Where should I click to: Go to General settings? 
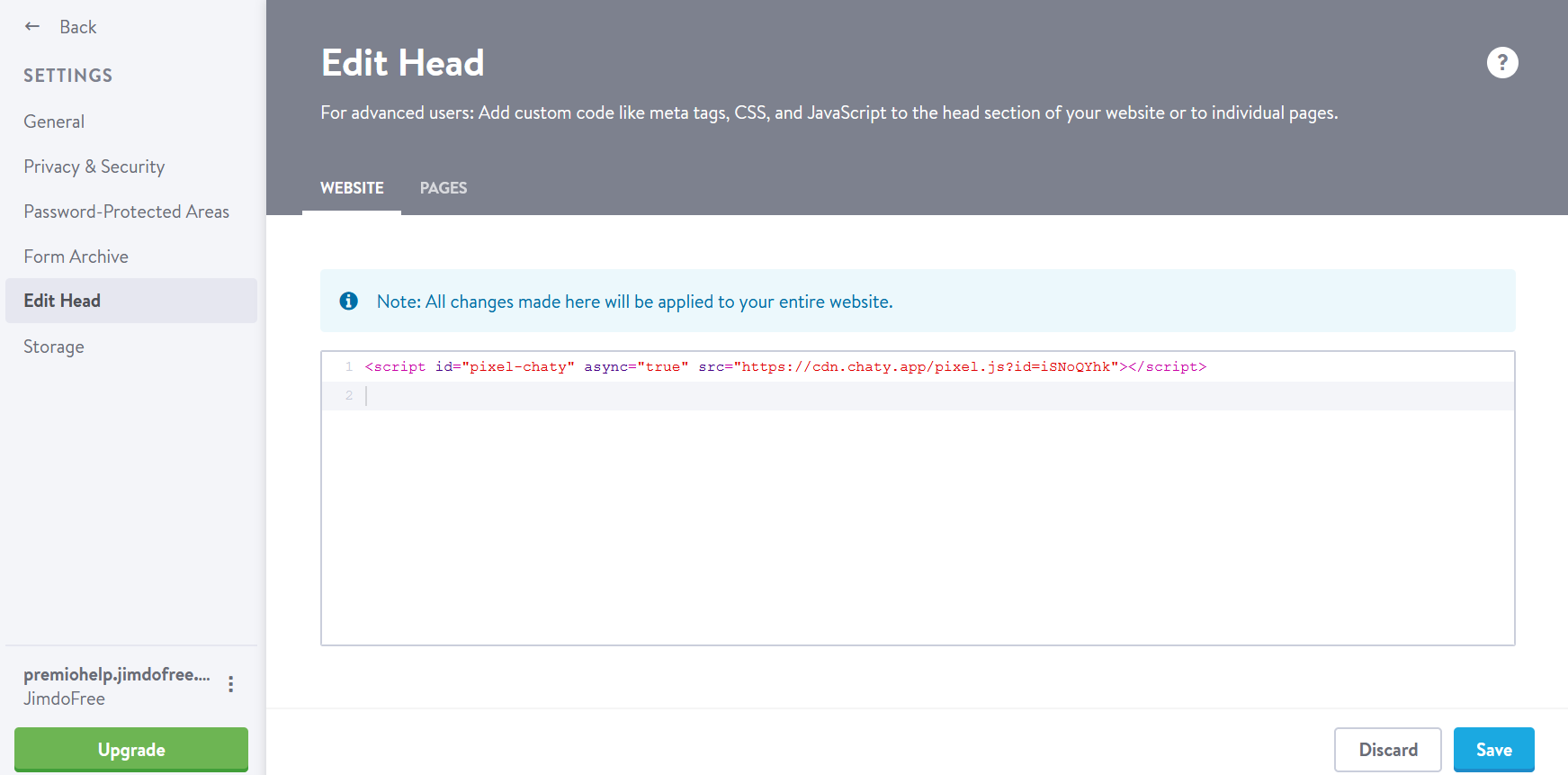tap(54, 122)
